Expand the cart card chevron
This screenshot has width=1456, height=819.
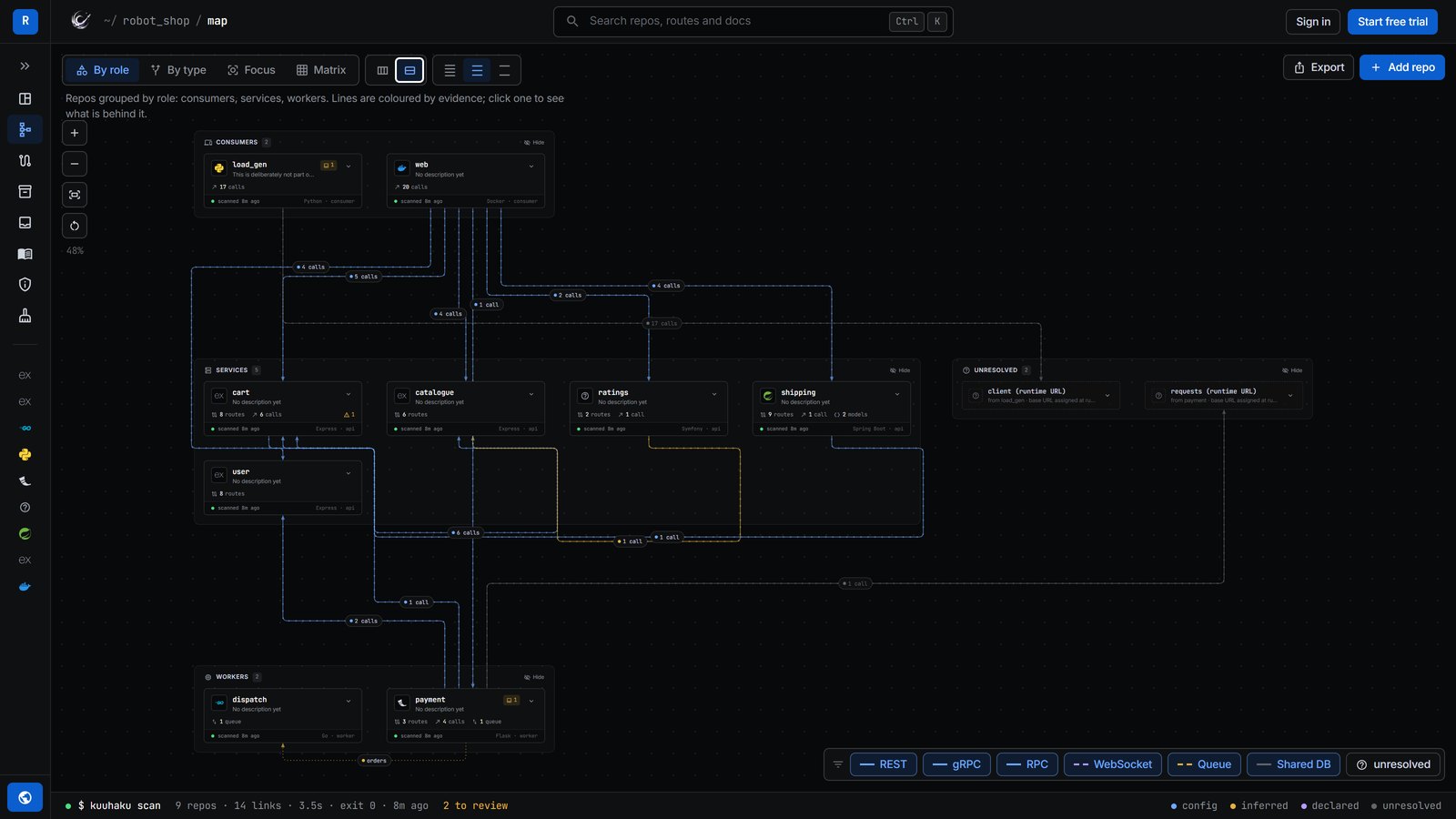(x=349, y=394)
